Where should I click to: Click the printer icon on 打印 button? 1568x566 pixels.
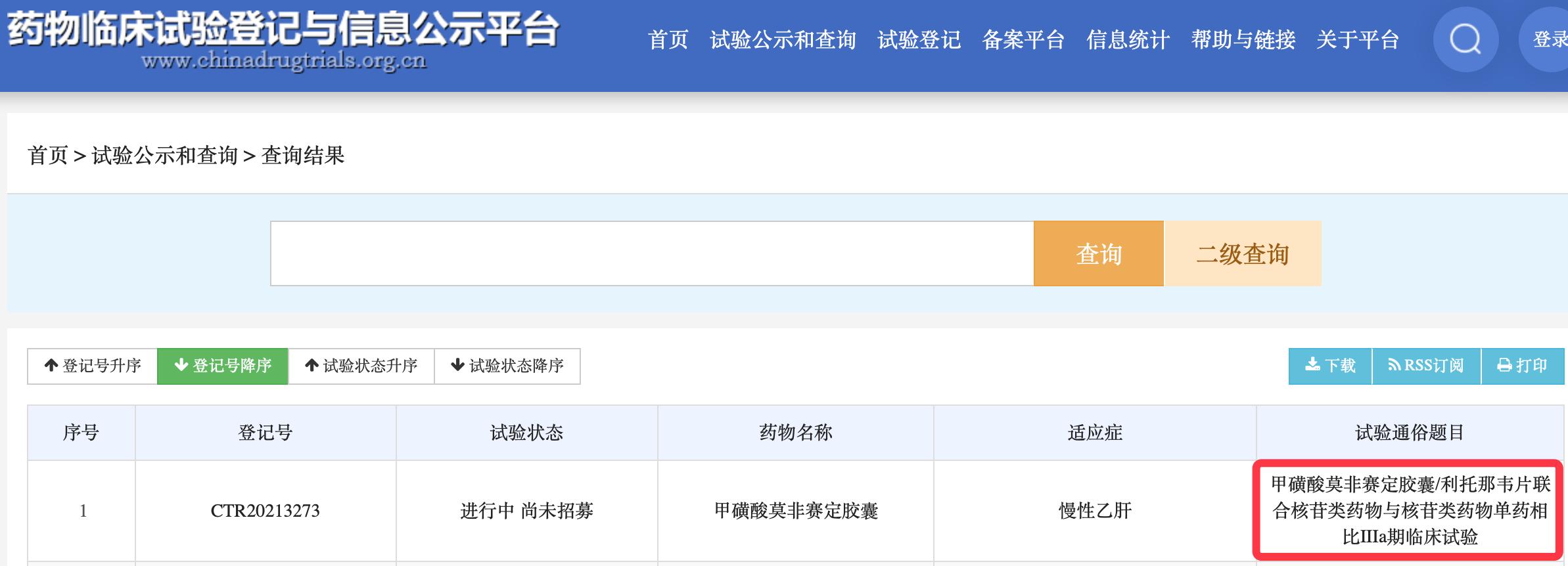pyautogui.click(x=1504, y=366)
